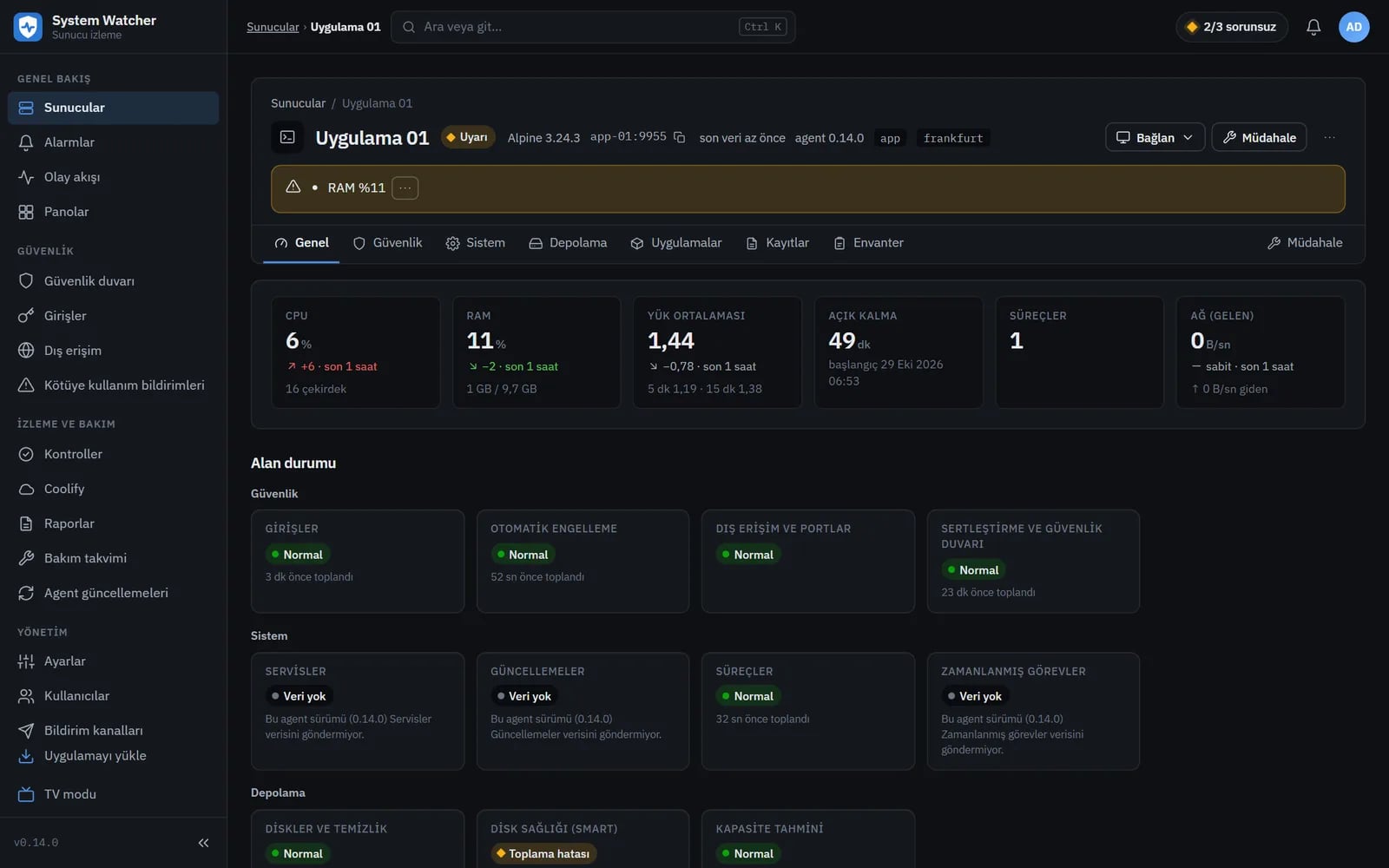Open Bakım takvimi in sidebar
The width and height of the screenshot is (1389, 868).
tap(113, 558)
